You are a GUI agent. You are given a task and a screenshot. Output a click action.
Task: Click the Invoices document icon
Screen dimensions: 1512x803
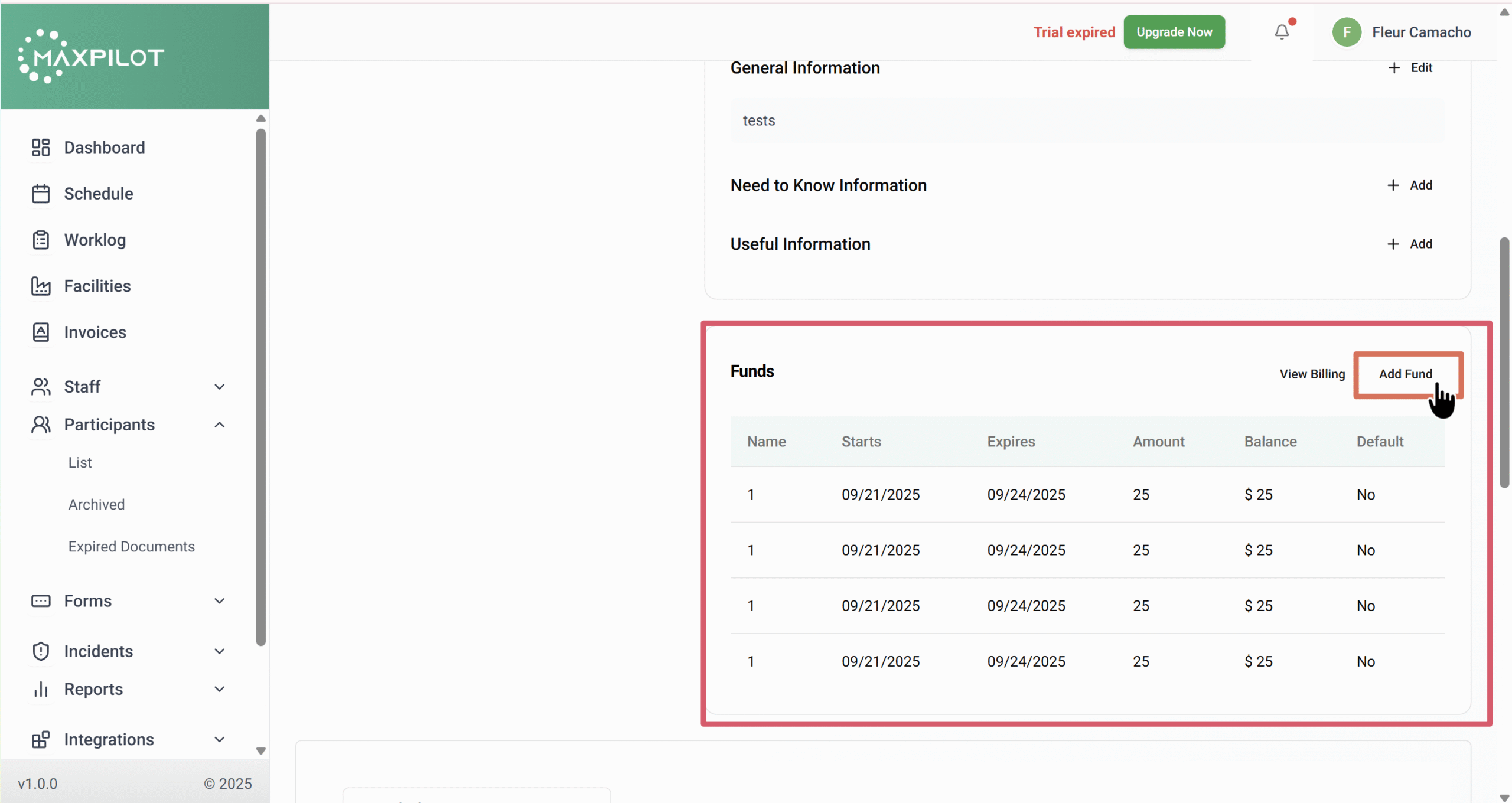[41, 332]
